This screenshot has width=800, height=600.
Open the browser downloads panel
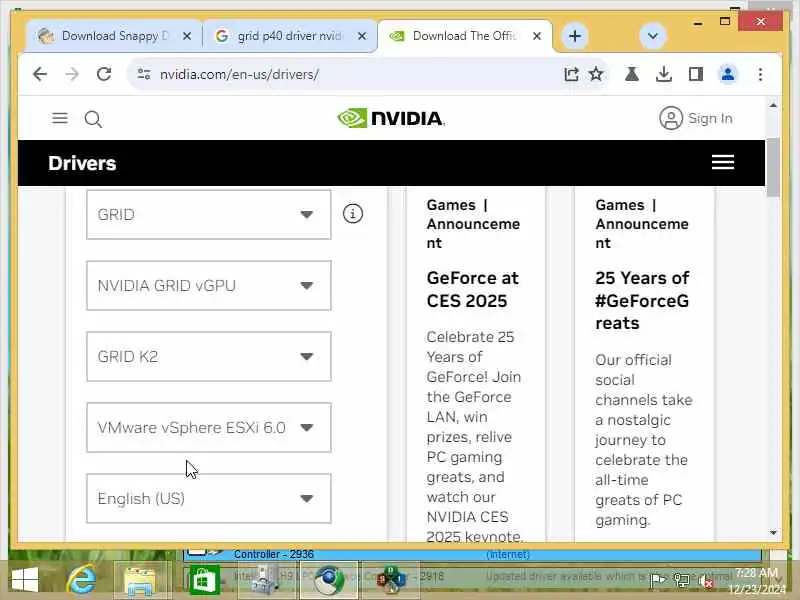663,74
